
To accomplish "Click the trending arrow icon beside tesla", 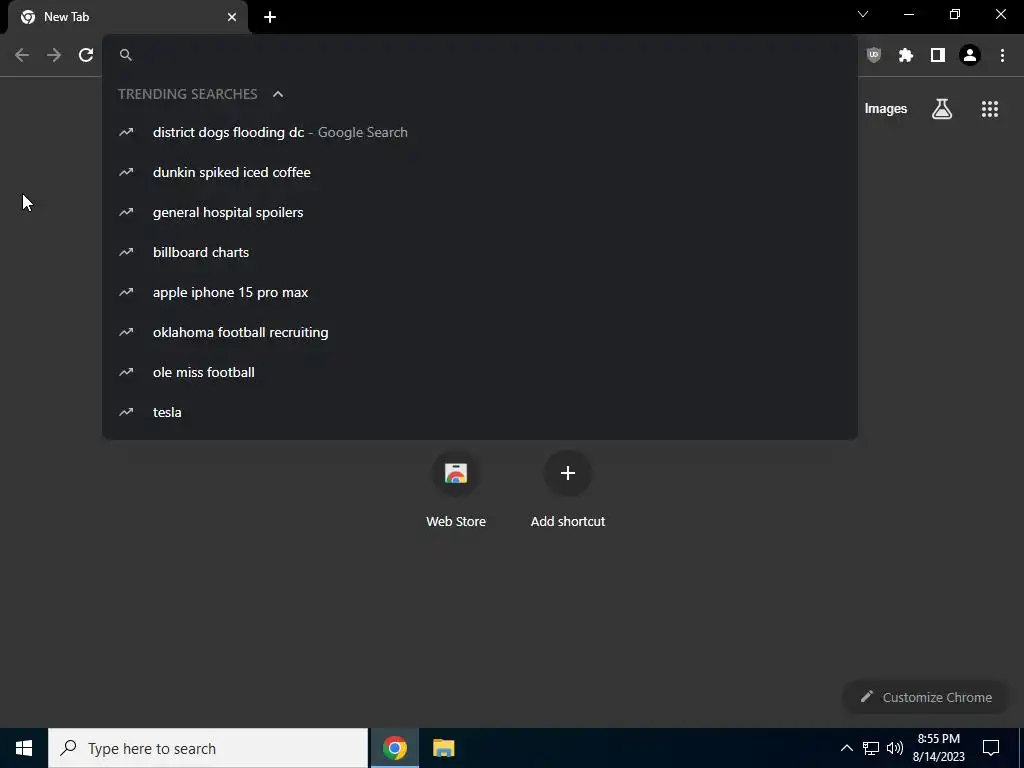I will pyautogui.click(x=126, y=412).
